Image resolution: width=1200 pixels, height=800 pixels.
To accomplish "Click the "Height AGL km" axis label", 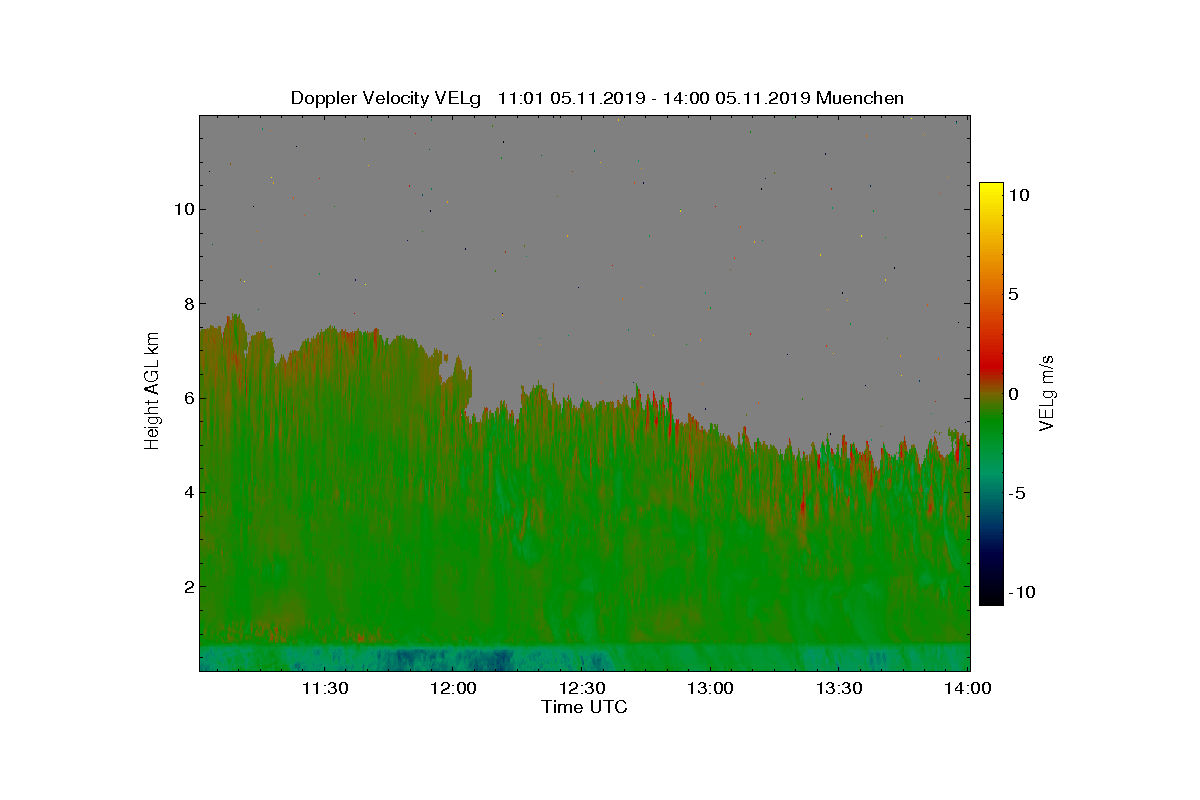I will pyautogui.click(x=152, y=391).
